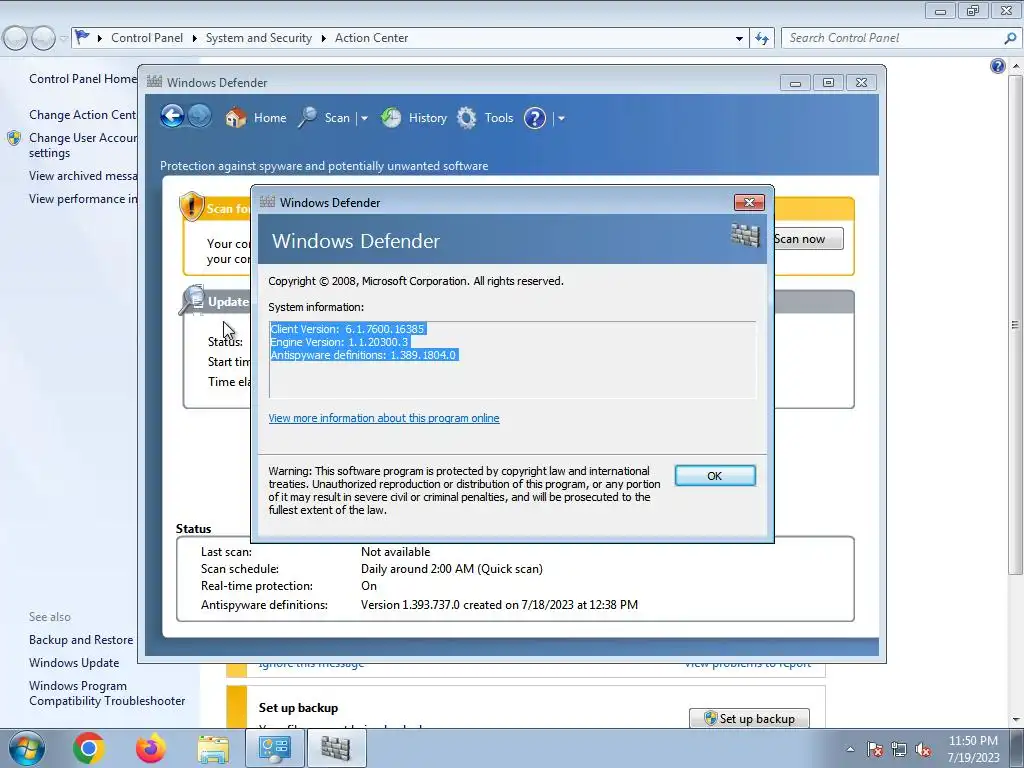The width and height of the screenshot is (1024, 768).
Task: Open View more information about this program online
Action: click(384, 418)
